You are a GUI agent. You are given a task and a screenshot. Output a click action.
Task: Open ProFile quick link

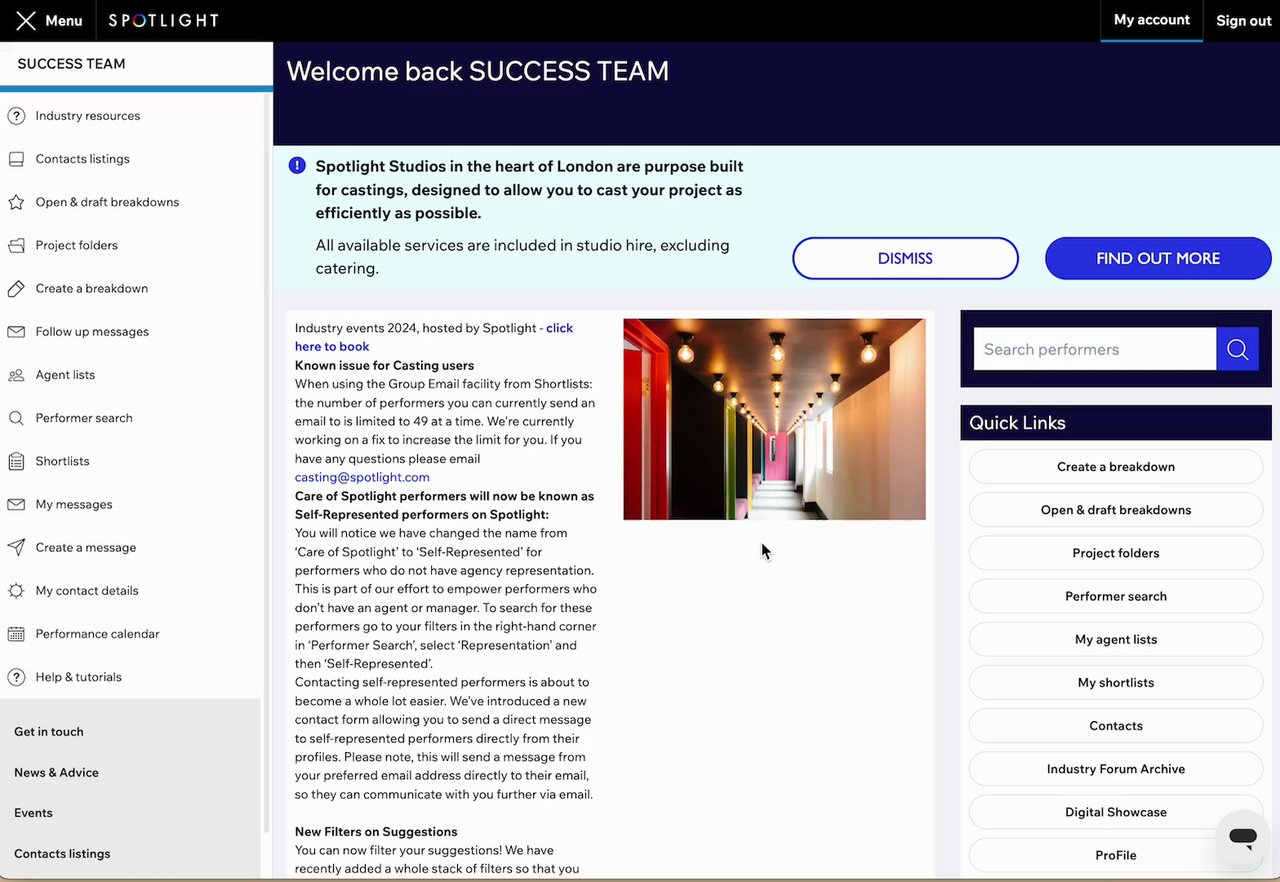1116,855
